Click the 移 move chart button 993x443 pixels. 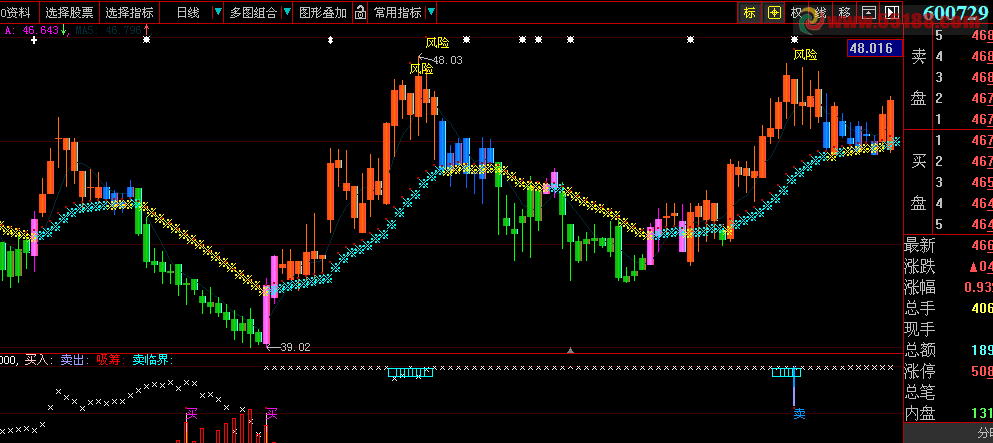pos(845,13)
